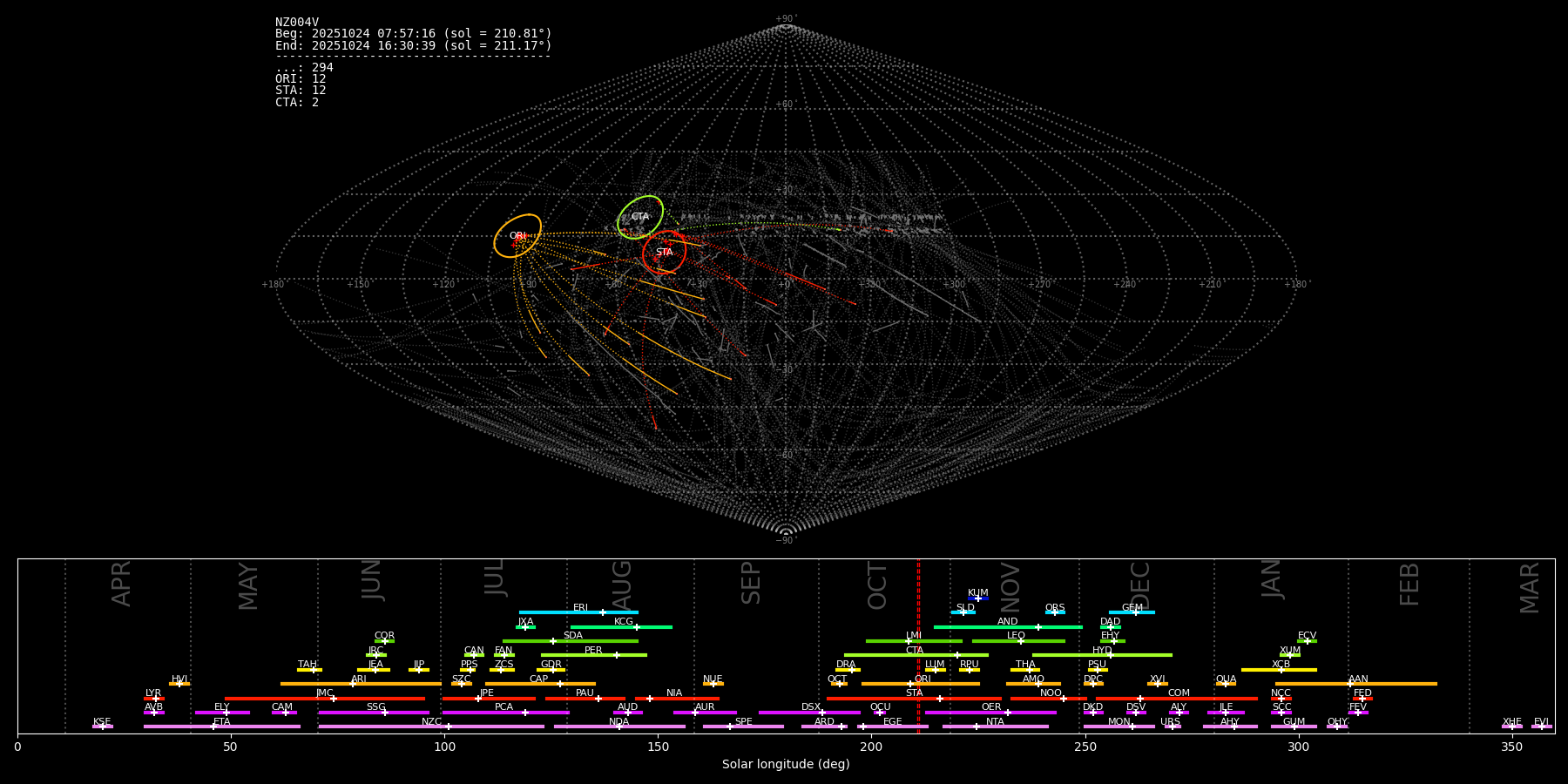1568x784 pixels.
Task: Click the -60 latitude label on map
Action: coord(785,455)
